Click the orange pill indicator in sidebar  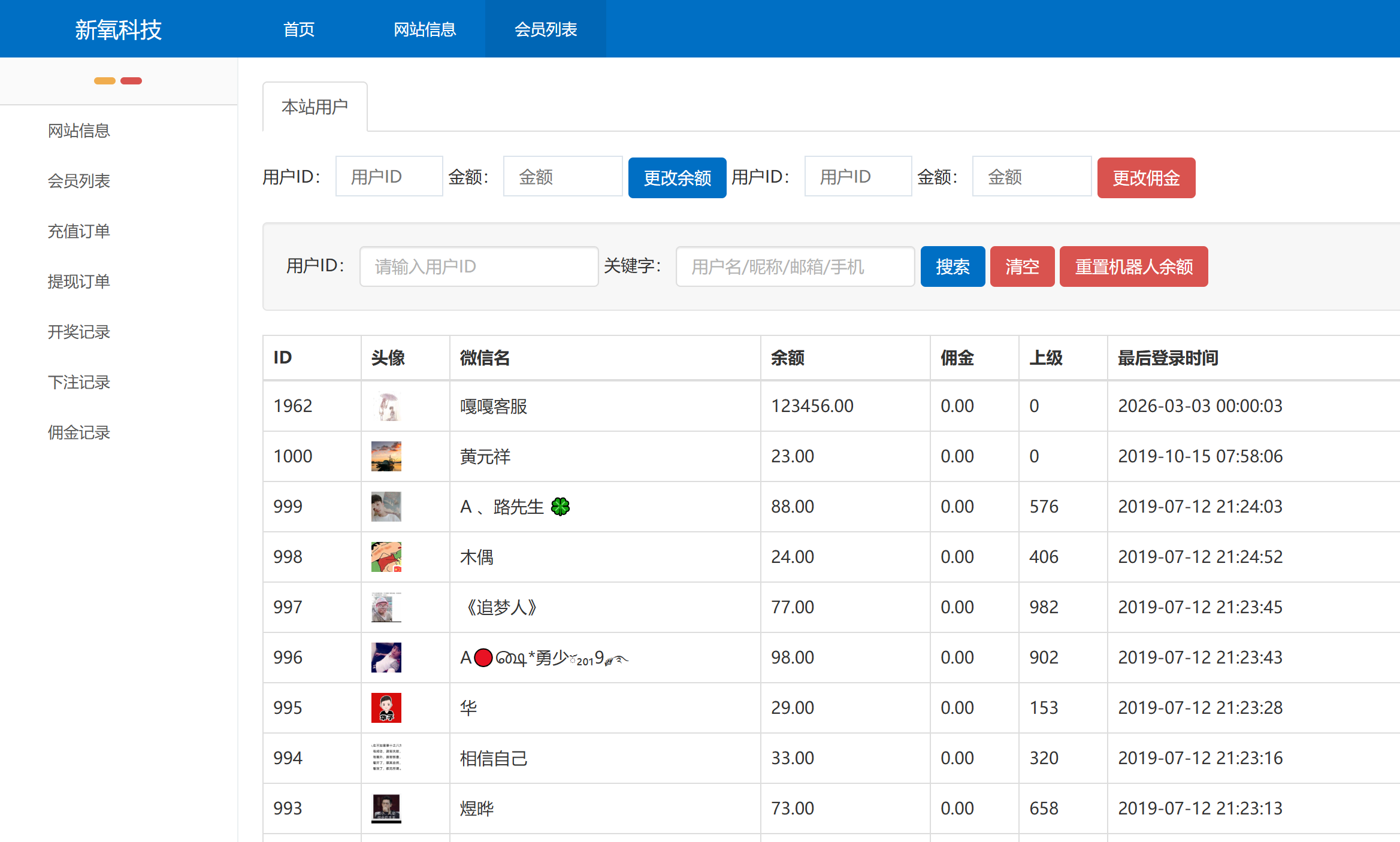pyautogui.click(x=105, y=81)
